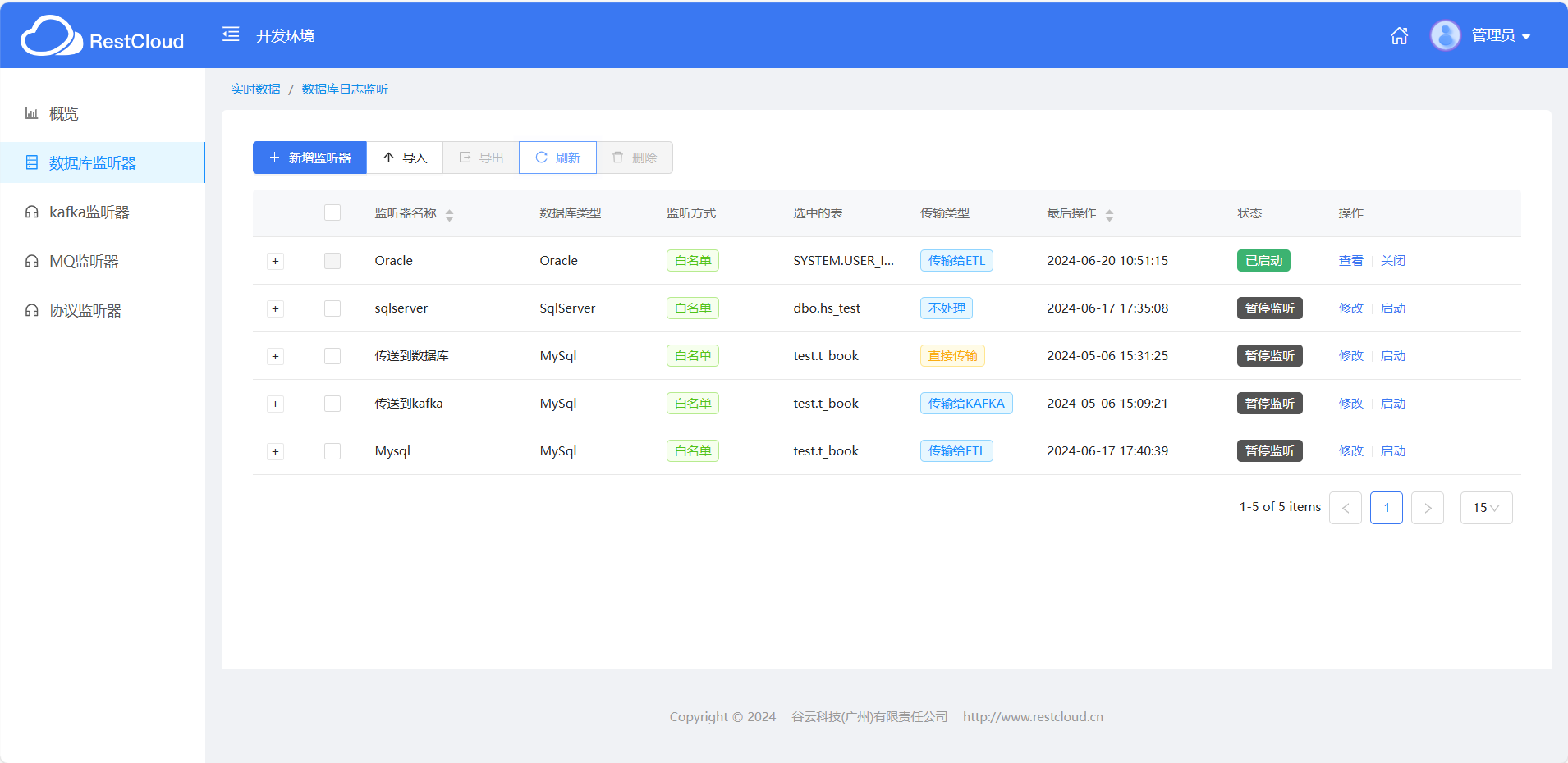Toggle the select-all header checkbox
The image size is (1568, 763).
coord(332,212)
